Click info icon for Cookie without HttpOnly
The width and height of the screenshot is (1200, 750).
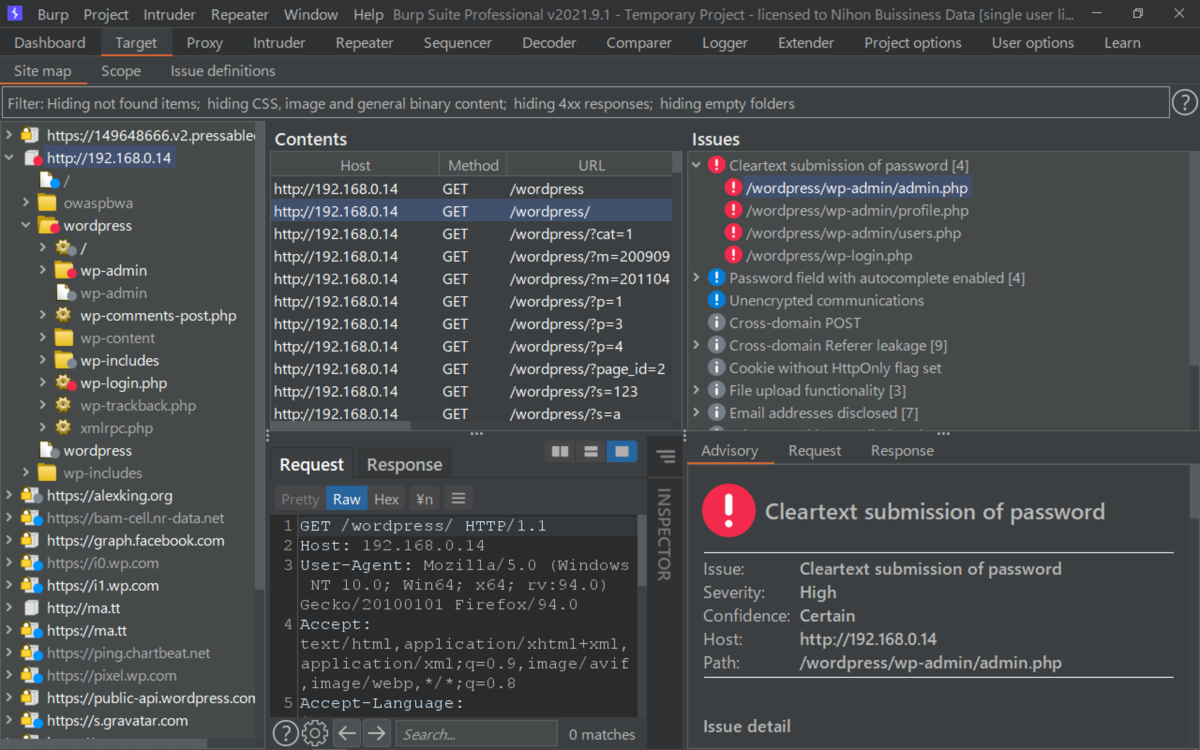716,368
